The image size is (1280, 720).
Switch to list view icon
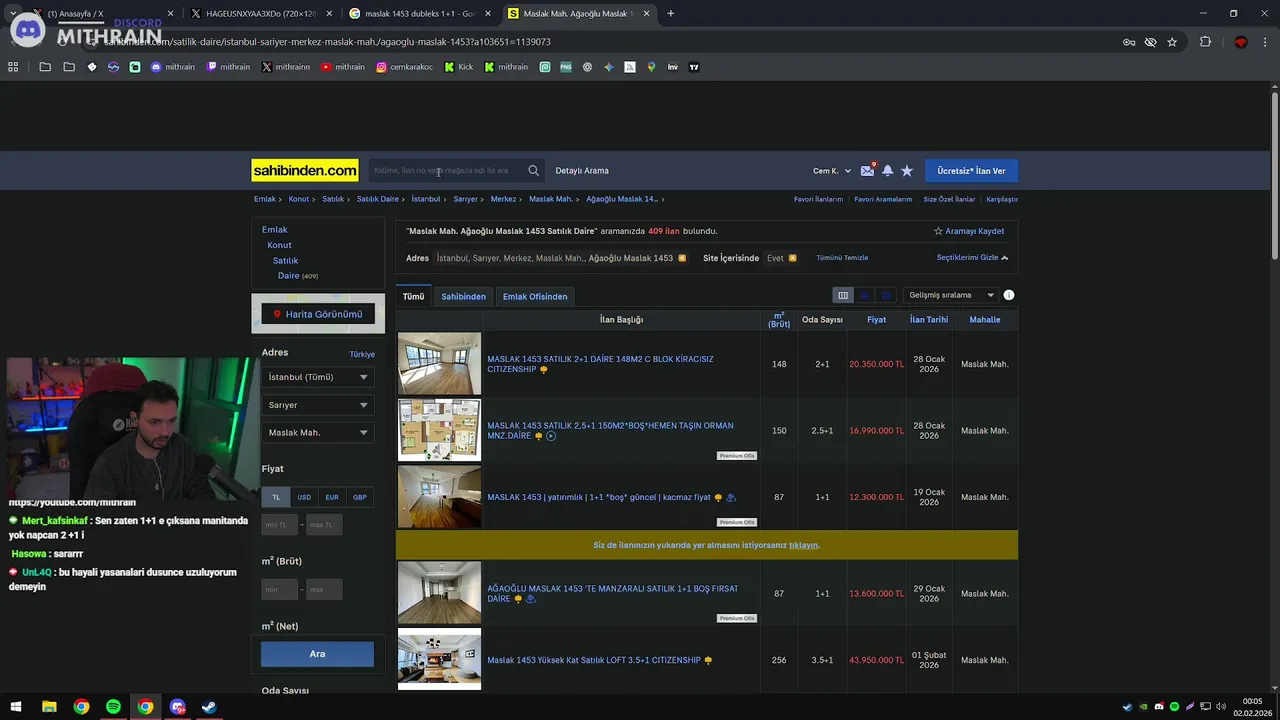pos(864,295)
